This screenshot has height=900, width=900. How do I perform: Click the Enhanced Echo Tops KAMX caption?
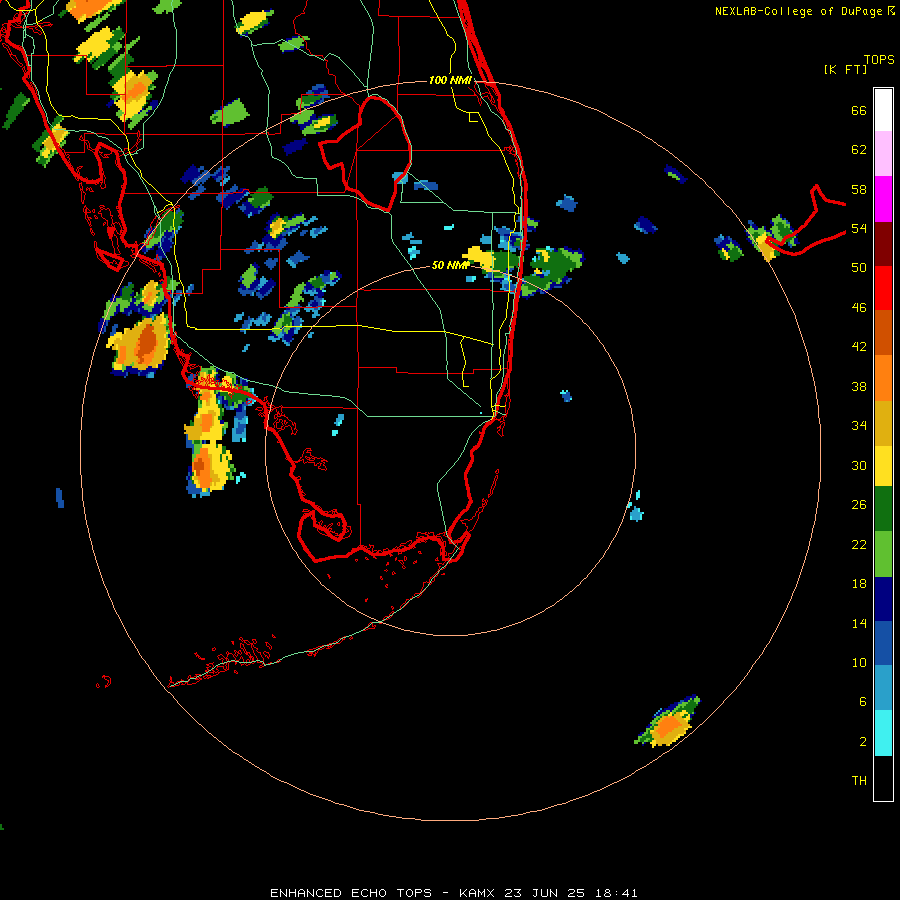pos(453,893)
